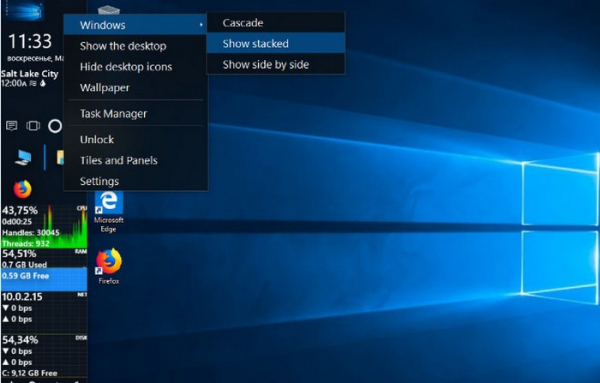This screenshot has height=383, width=600.
Task: Click the Start Windows logo tile
Action: click(x=24, y=11)
